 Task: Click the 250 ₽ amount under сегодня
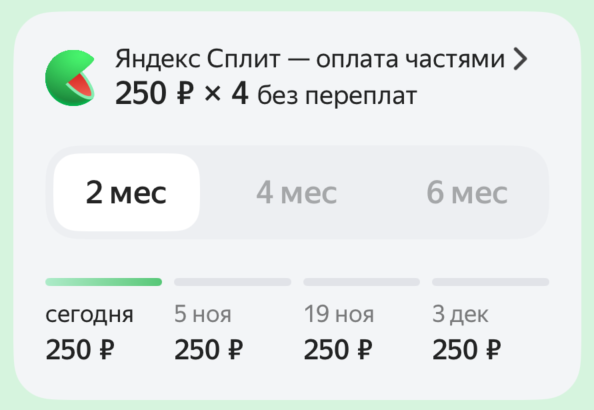[80, 349]
